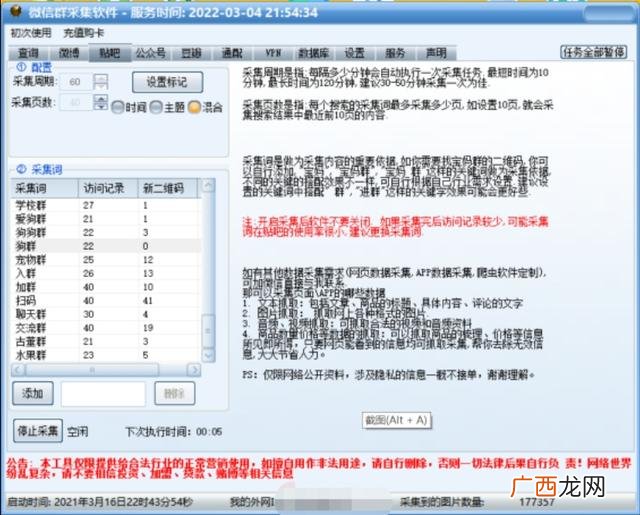Select the 入群 keyword row
Screen dimensions: 640x515
[x=106, y=273]
